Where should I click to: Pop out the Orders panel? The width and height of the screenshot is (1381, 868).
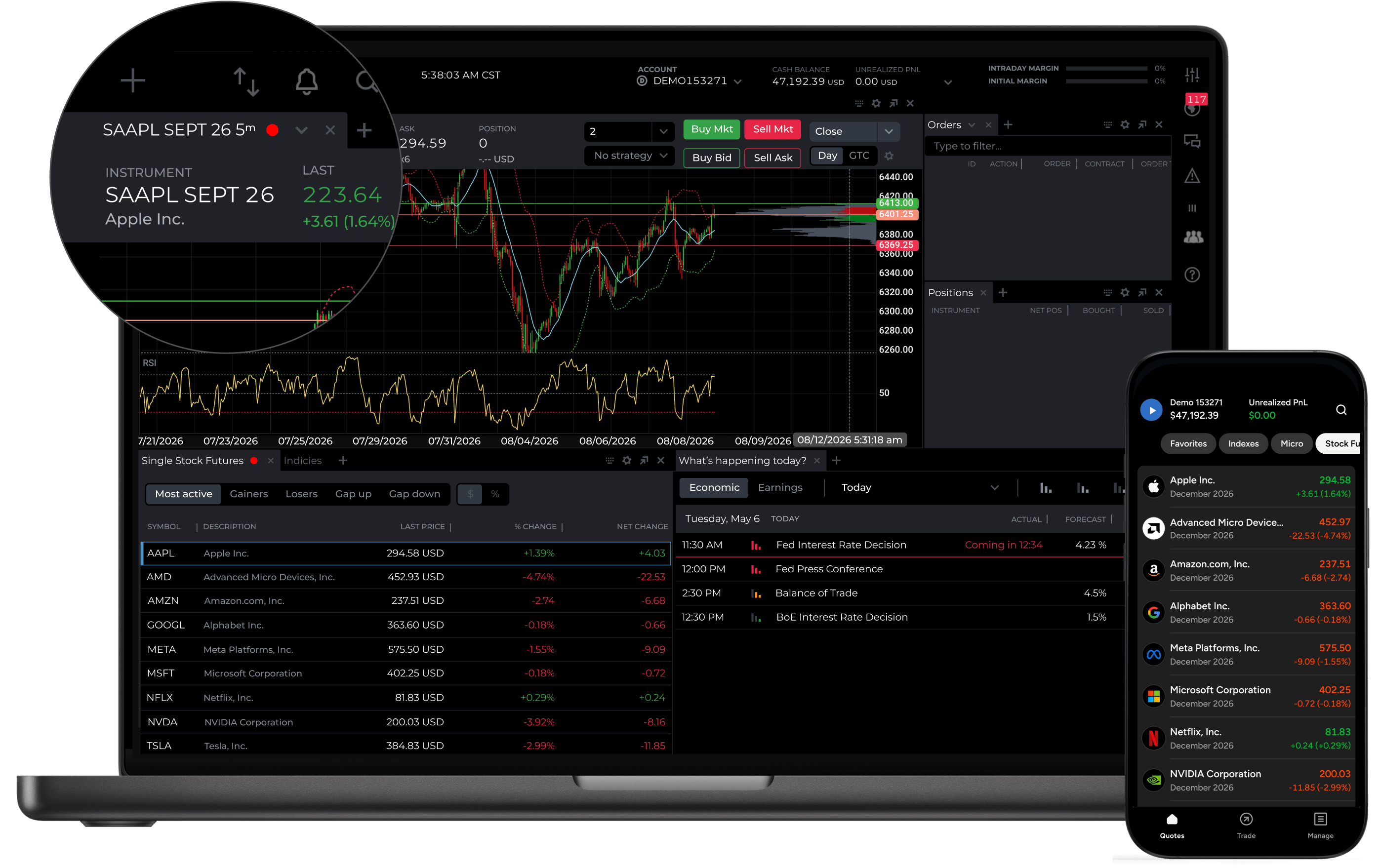click(x=1142, y=124)
